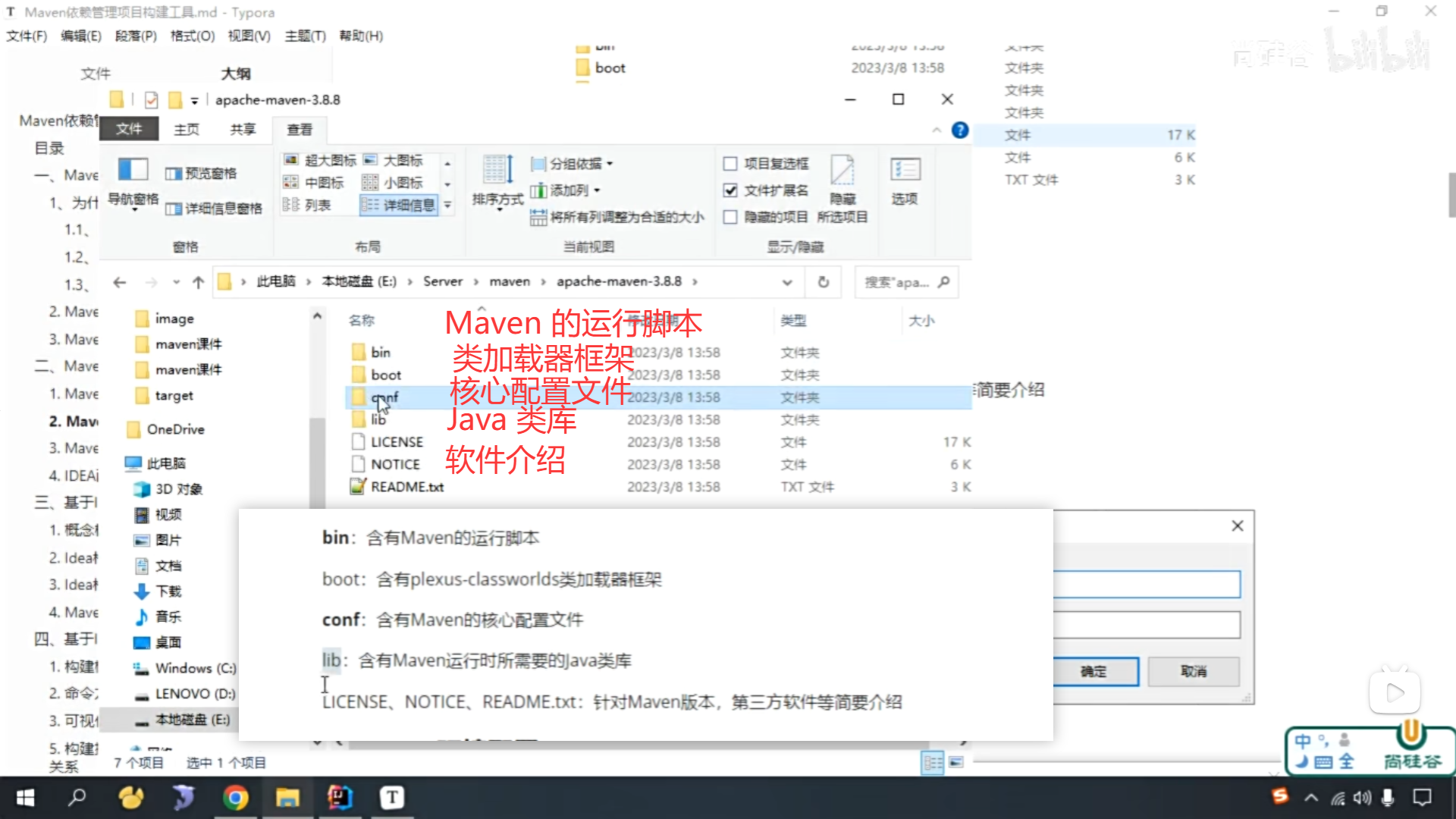
Task: Open address bar history dropdown arrow
Action: pos(787,282)
